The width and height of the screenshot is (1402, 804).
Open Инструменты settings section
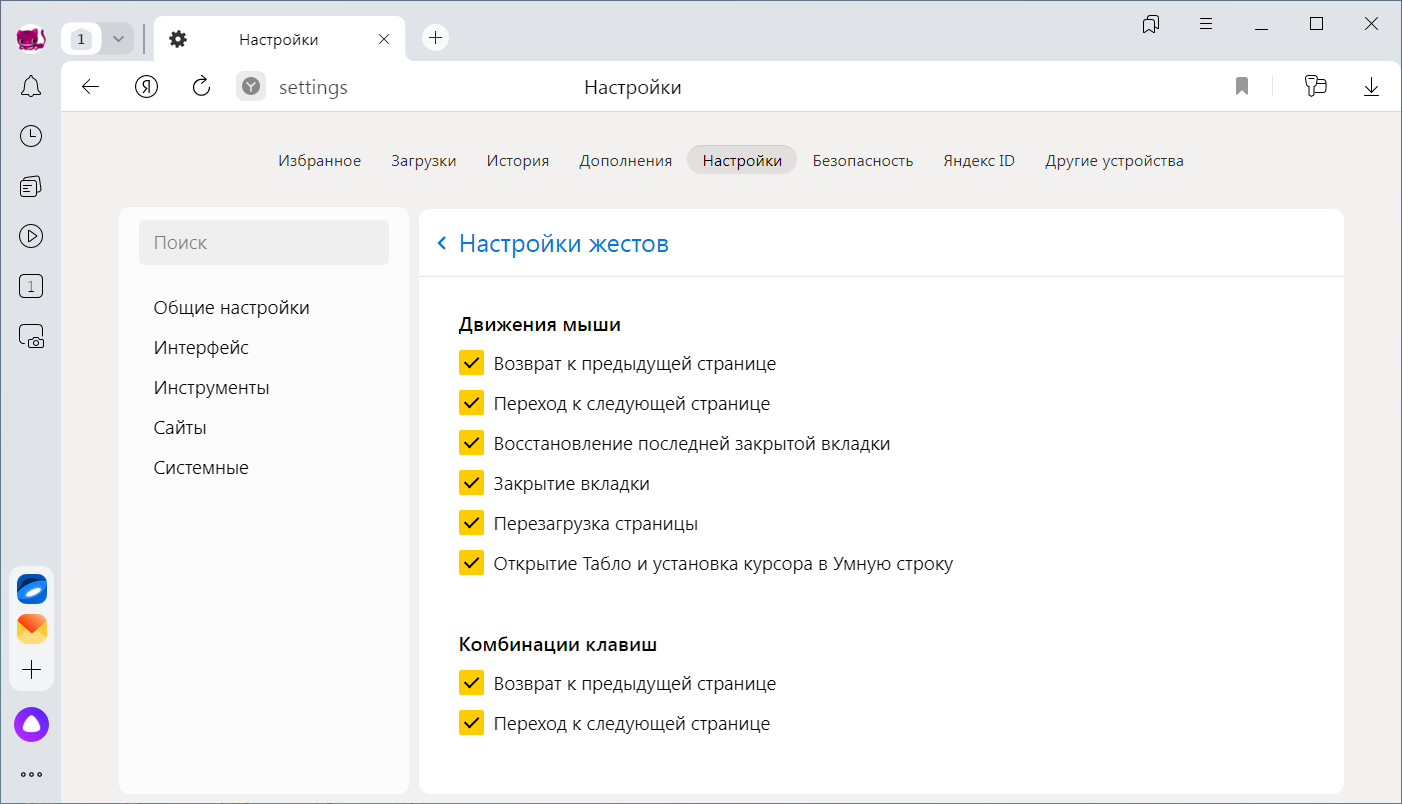click(x=212, y=387)
